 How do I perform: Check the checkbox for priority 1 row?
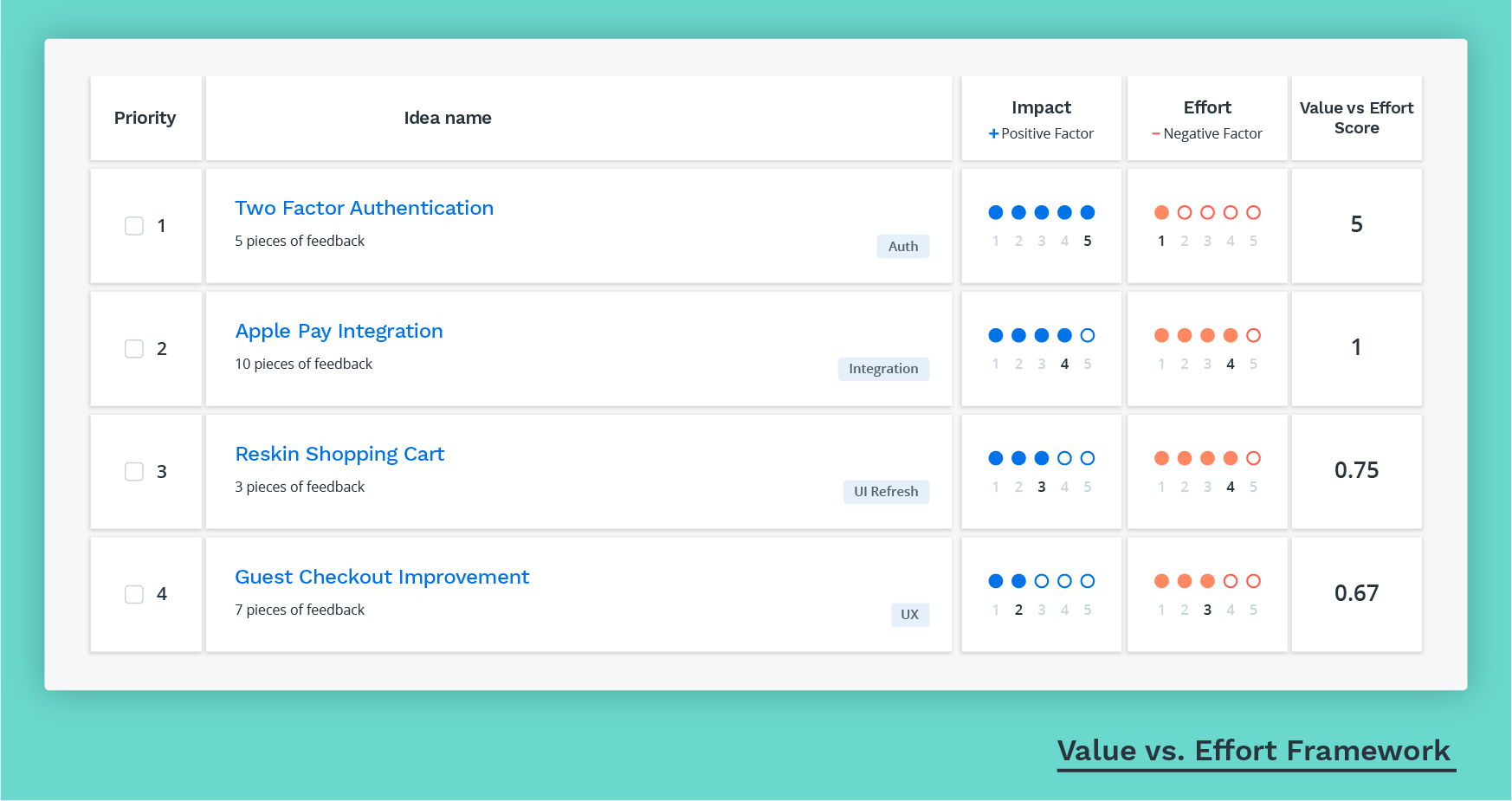click(134, 226)
